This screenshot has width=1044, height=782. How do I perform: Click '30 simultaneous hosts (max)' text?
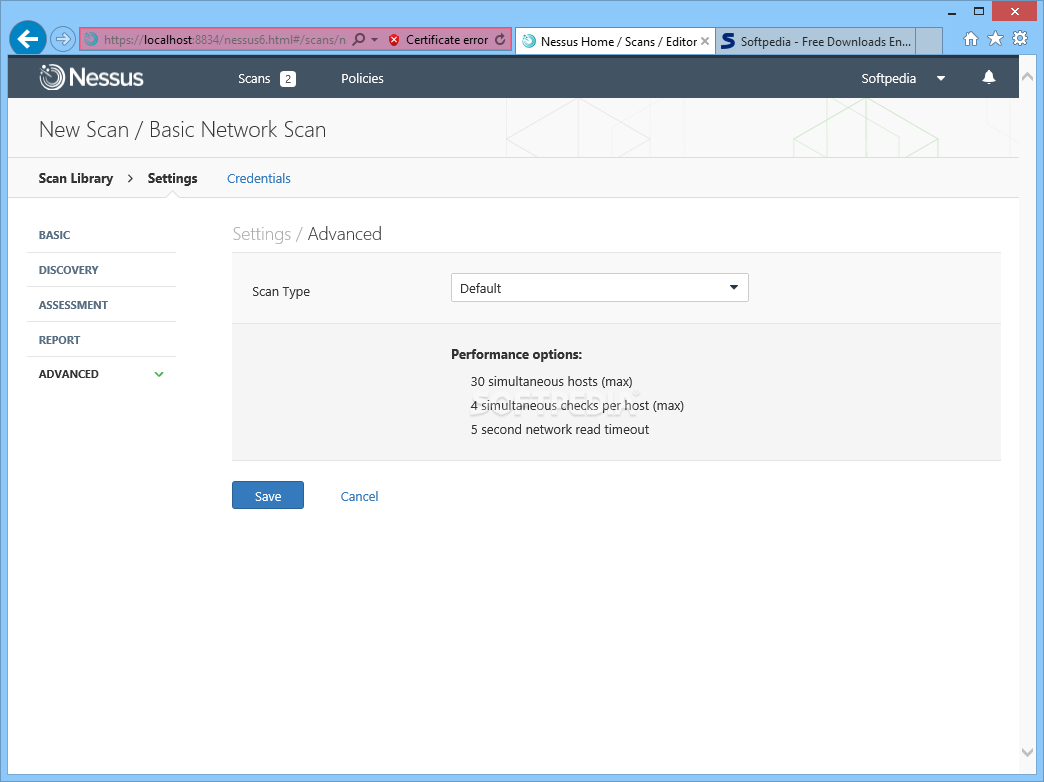[551, 382]
